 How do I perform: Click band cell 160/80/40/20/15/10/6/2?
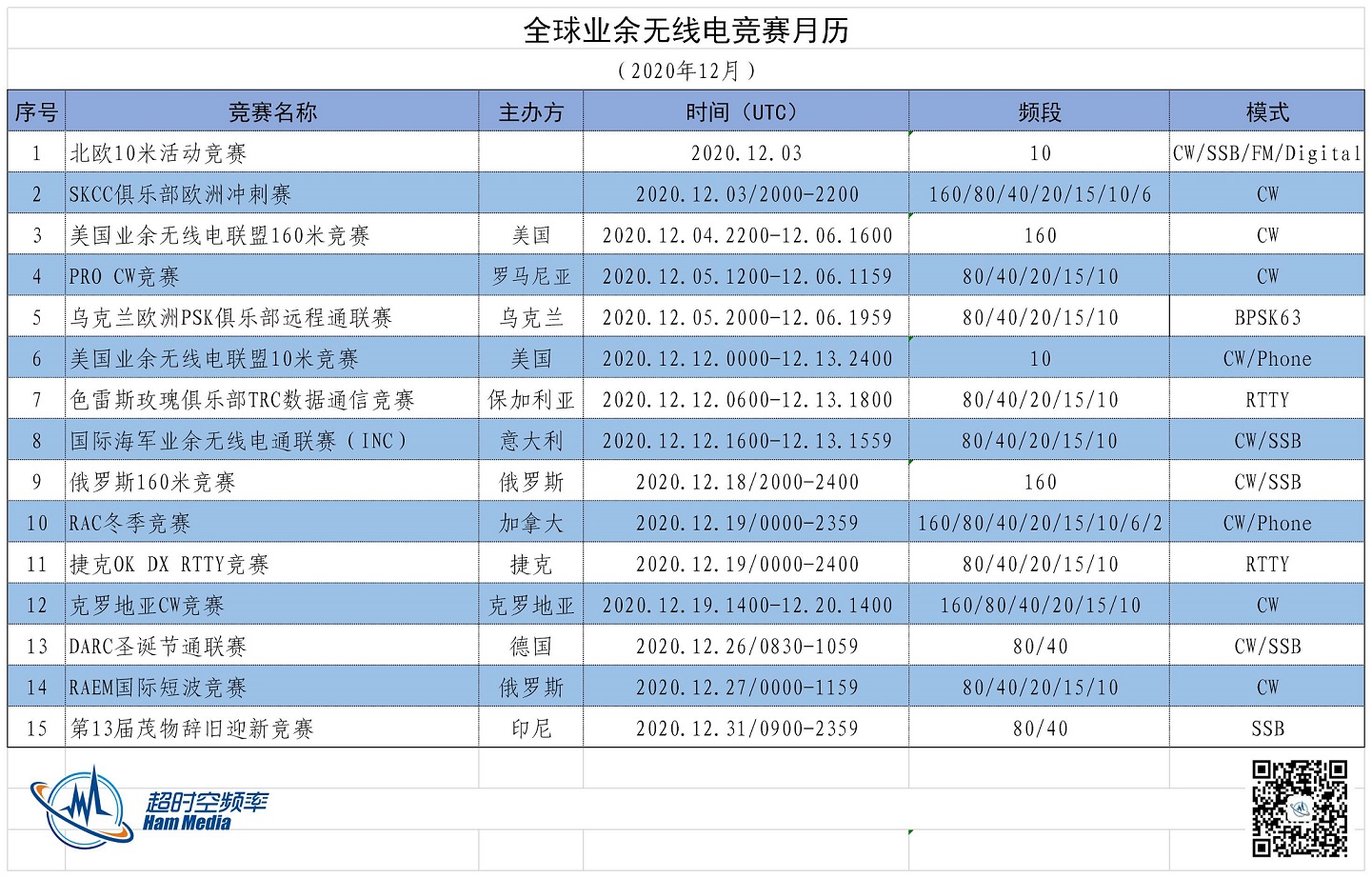coord(1040,523)
